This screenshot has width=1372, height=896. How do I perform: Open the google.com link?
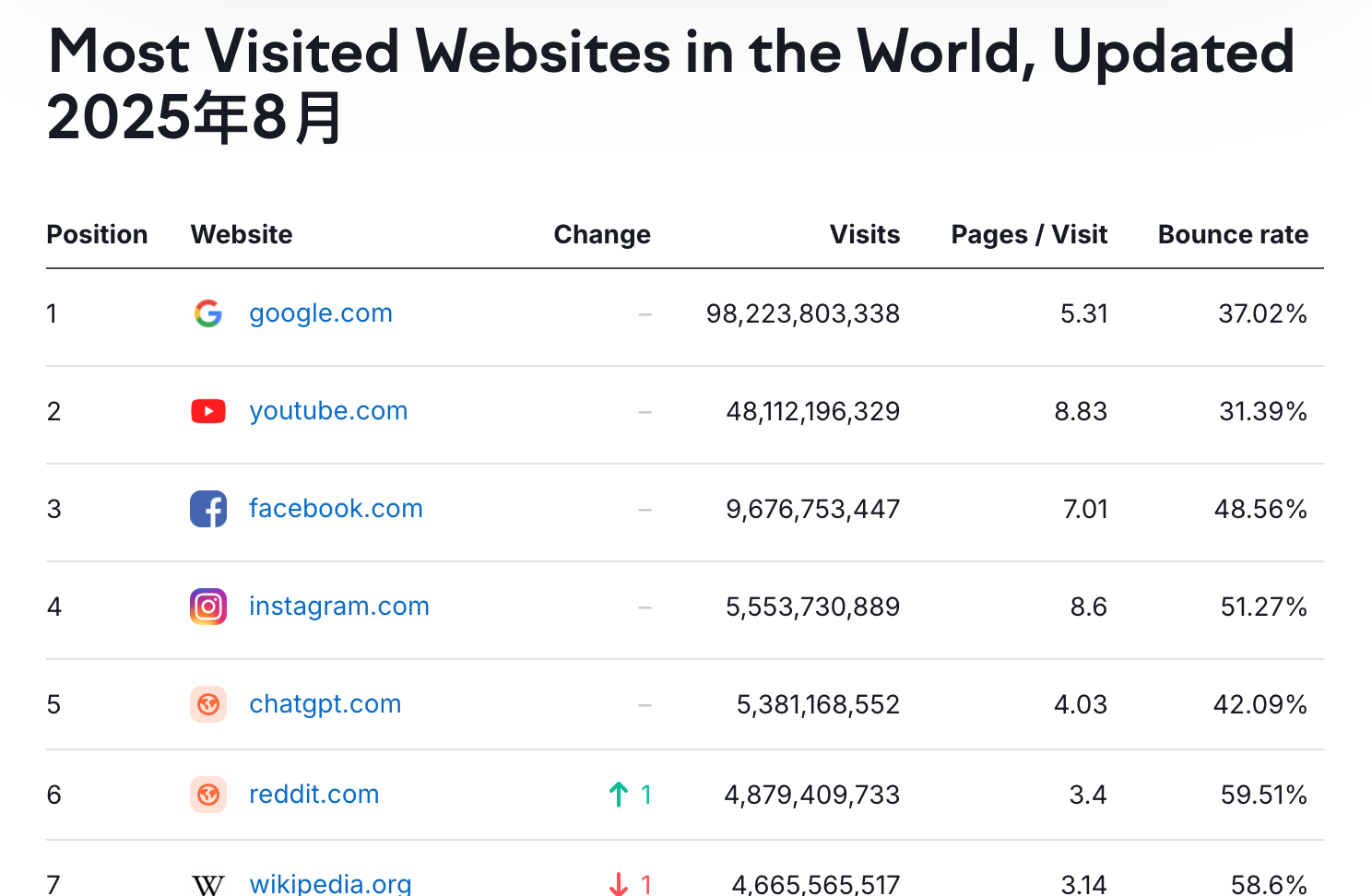tap(320, 313)
